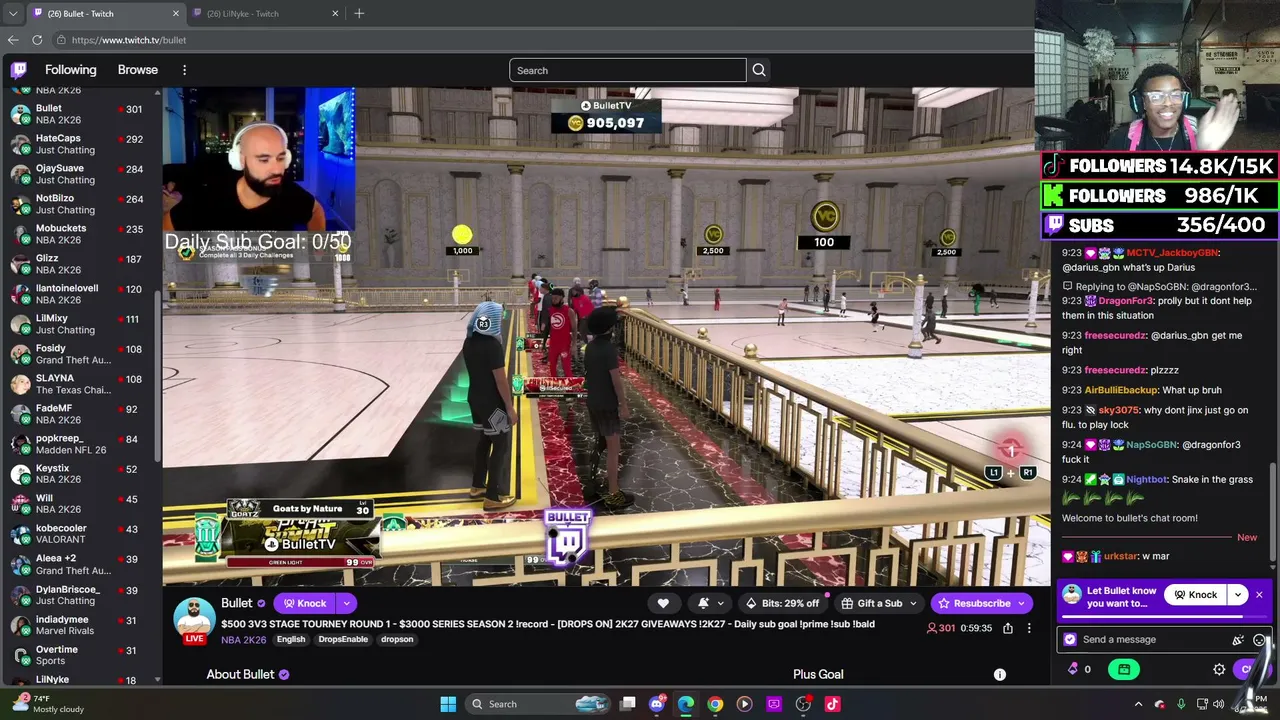Image resolution: width=1280 pixels, height=720 pixels.
Task: Open the NBA 2K26 category link
Action: [x=244, y=640]
